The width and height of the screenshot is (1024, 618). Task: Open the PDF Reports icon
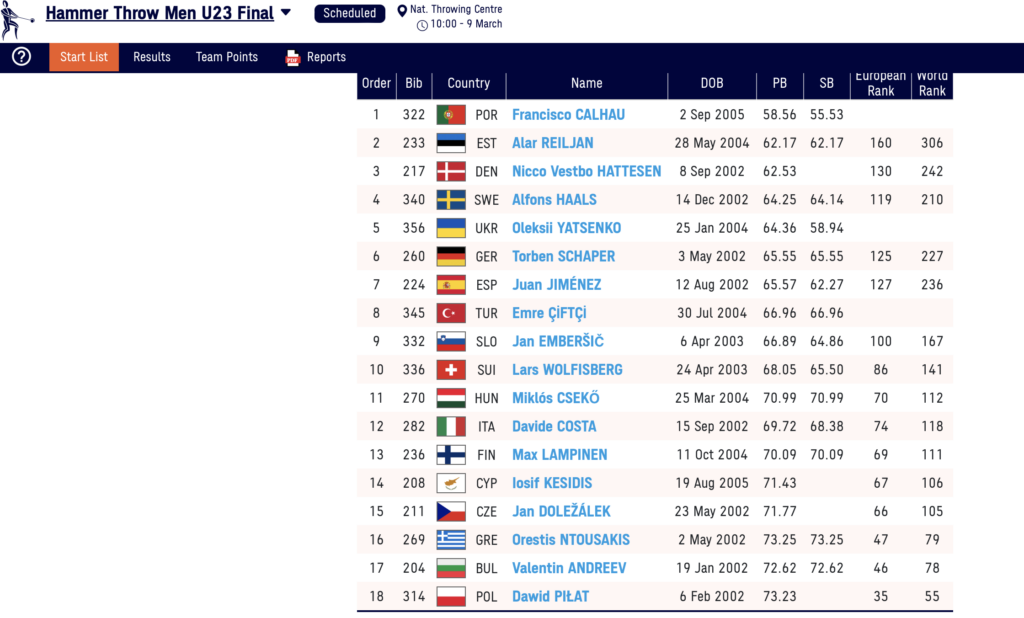[293, 58]
